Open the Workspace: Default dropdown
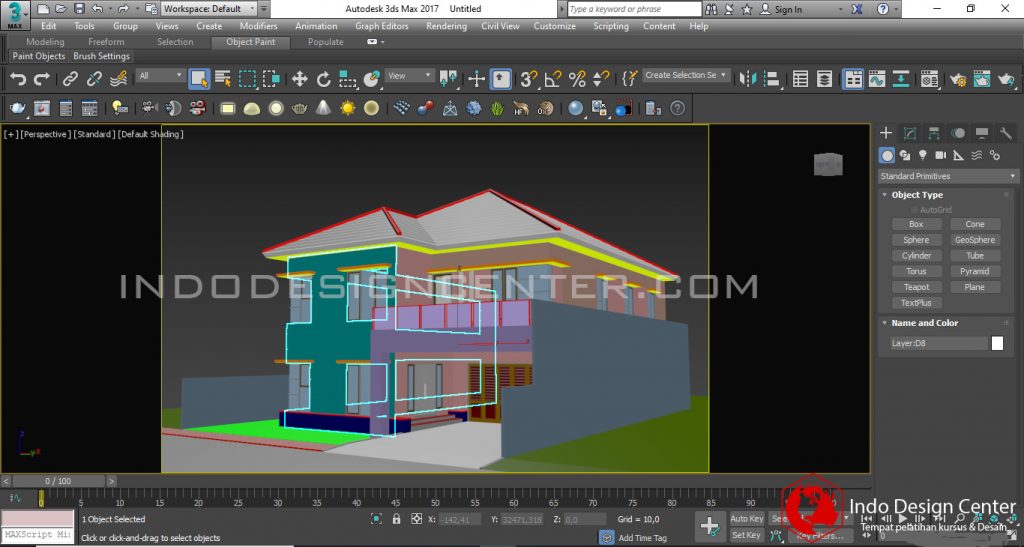 pos(209,8)
